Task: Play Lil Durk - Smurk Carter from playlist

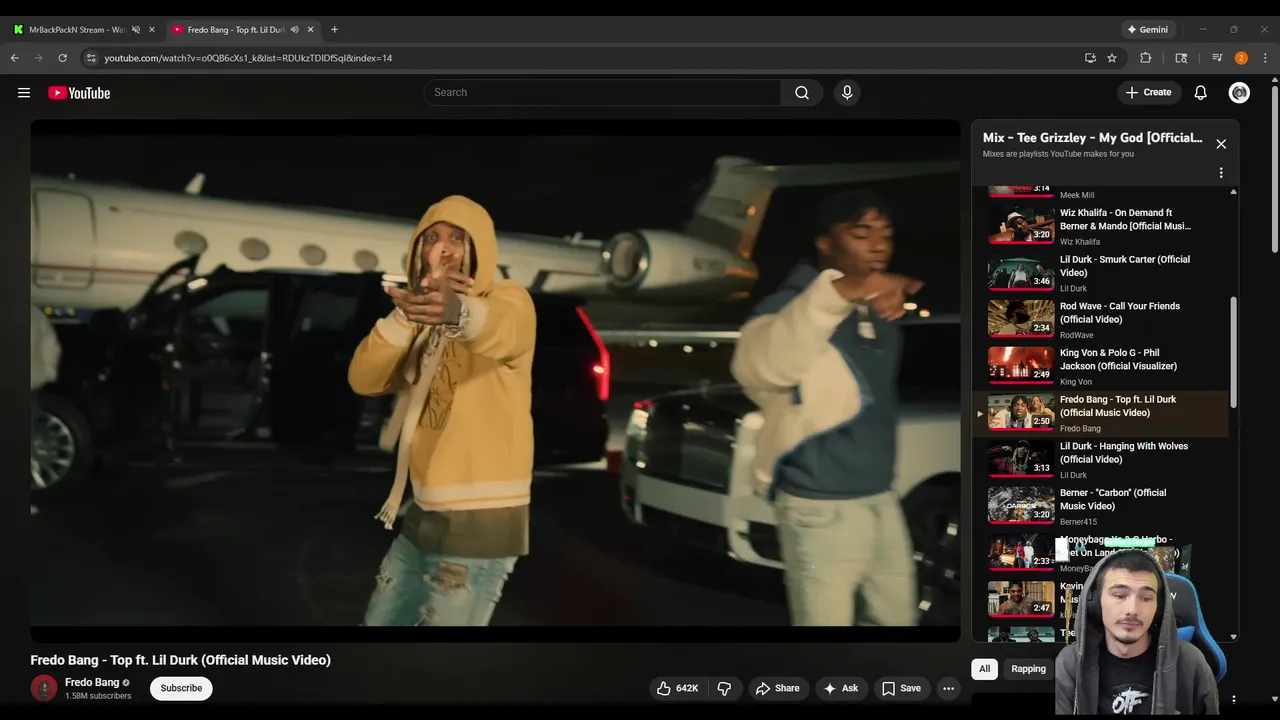Action: (x=1100, y=273)
